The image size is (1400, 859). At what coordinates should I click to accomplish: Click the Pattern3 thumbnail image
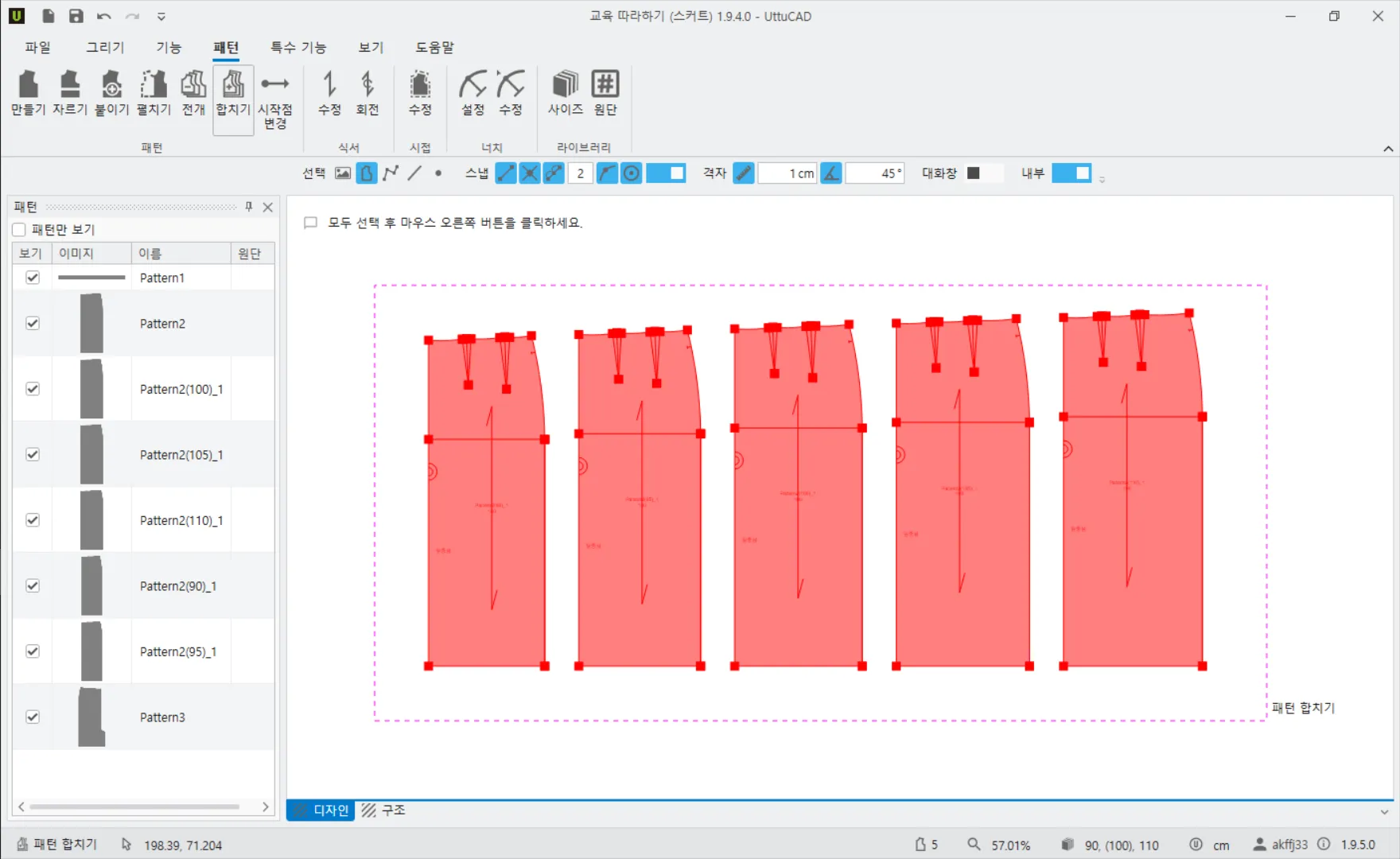[91, 717]
